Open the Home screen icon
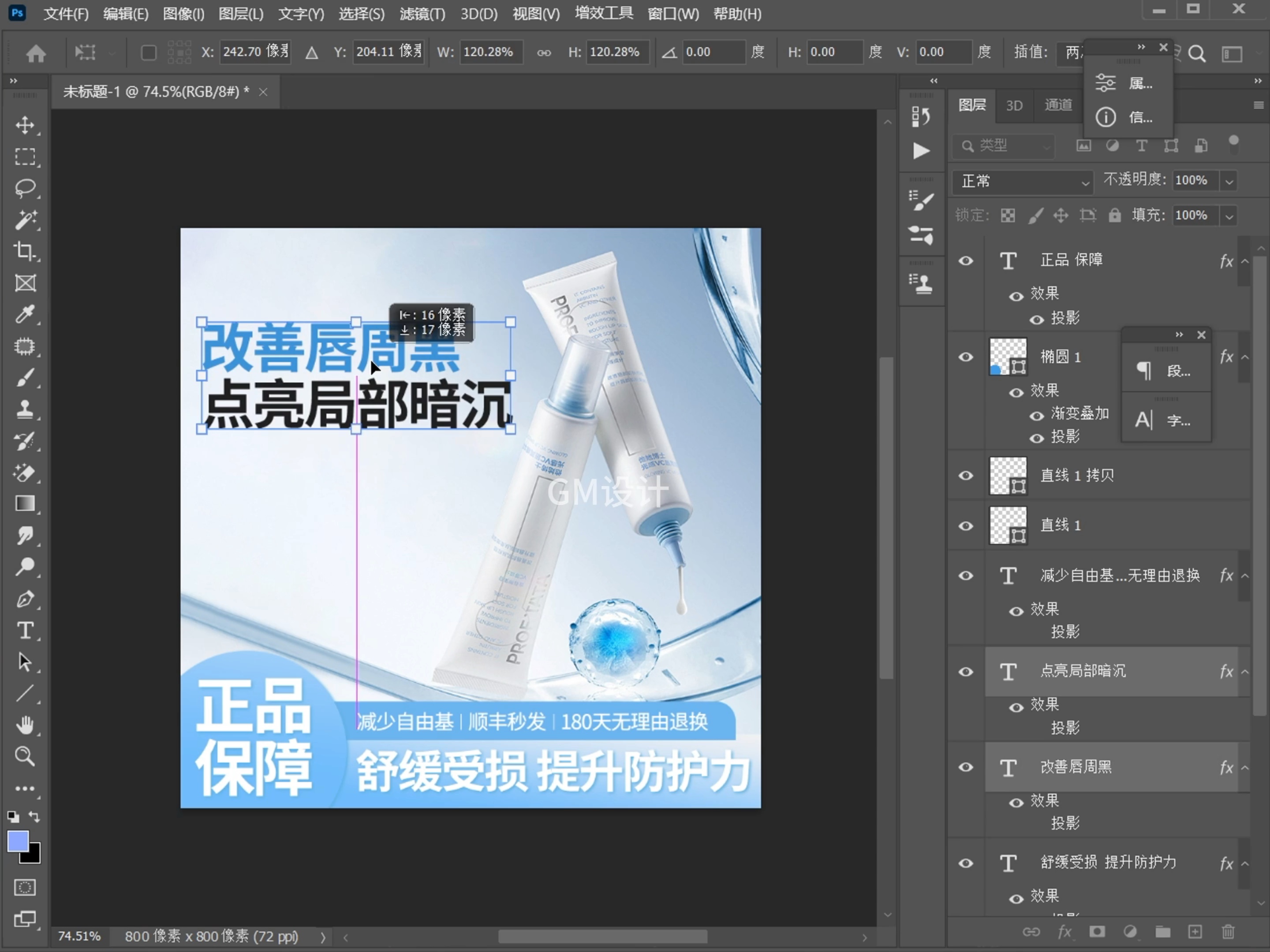1270x952 pixels. click(36, 53)
